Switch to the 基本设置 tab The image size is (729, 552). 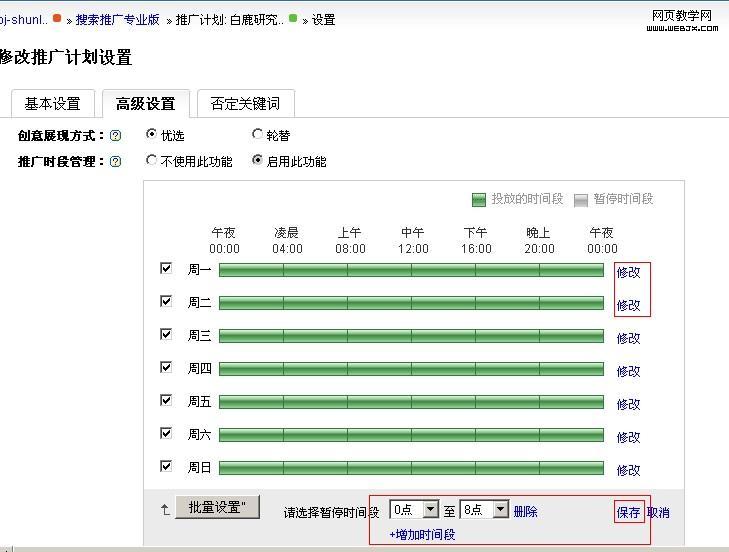(53, 103)
